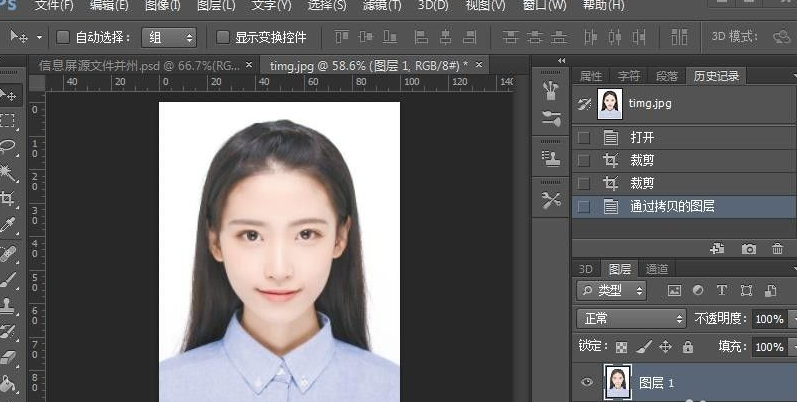797x402 pixels.
Task: Switch to the 通道 tab
Action: click(x=656, y=269)
